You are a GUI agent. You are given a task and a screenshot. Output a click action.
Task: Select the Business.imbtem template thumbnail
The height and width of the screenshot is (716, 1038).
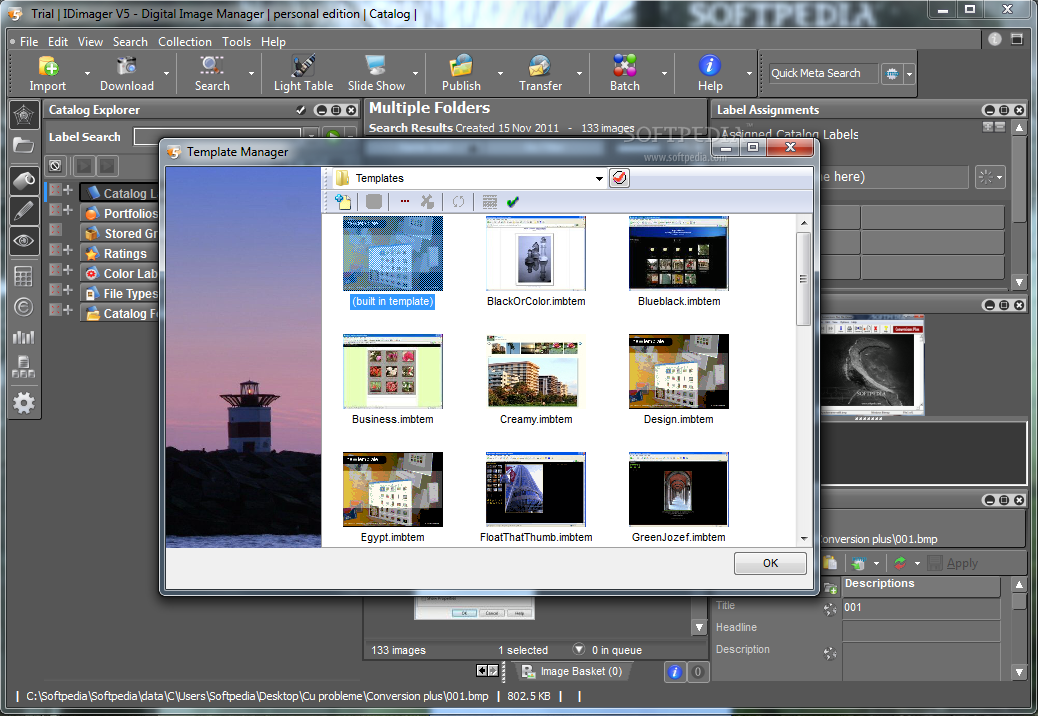(x=393, y=371)
